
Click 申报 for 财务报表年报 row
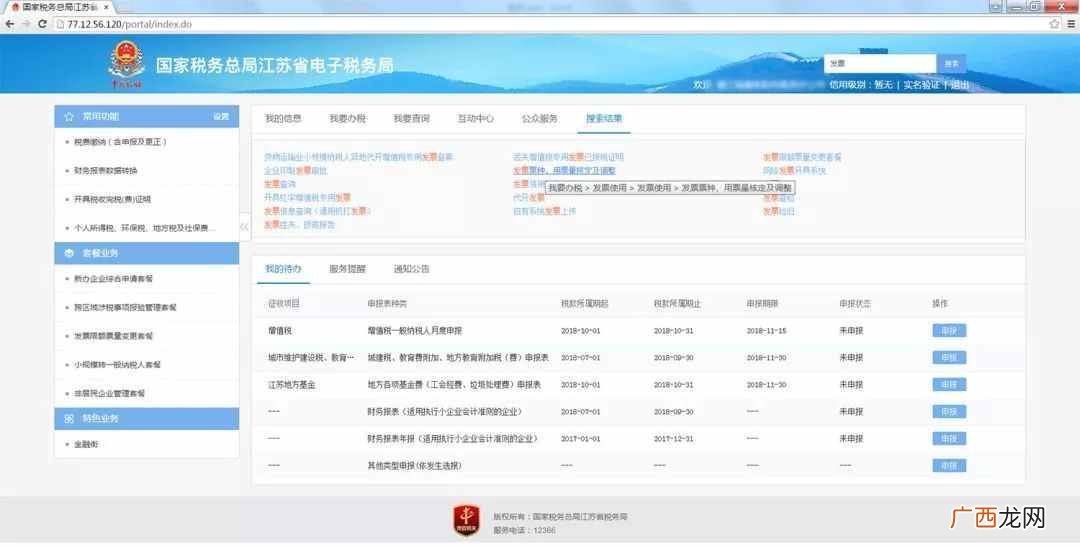click(x=949, y=439)
